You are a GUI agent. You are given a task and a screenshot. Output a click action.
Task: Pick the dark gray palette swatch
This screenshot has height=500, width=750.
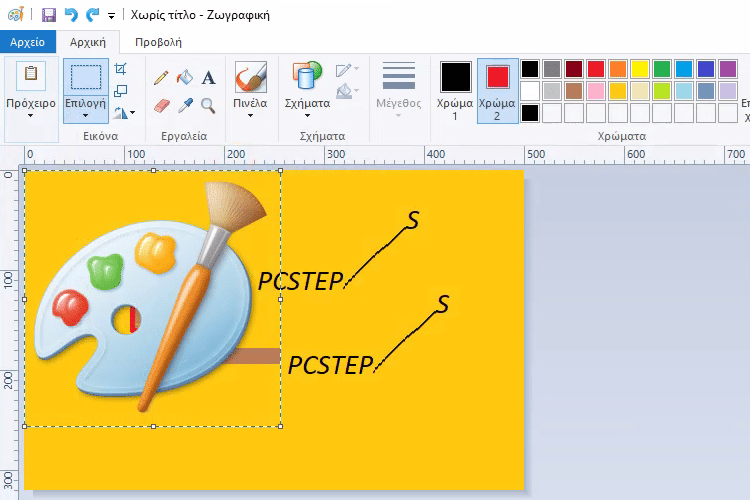click(552, 69)
